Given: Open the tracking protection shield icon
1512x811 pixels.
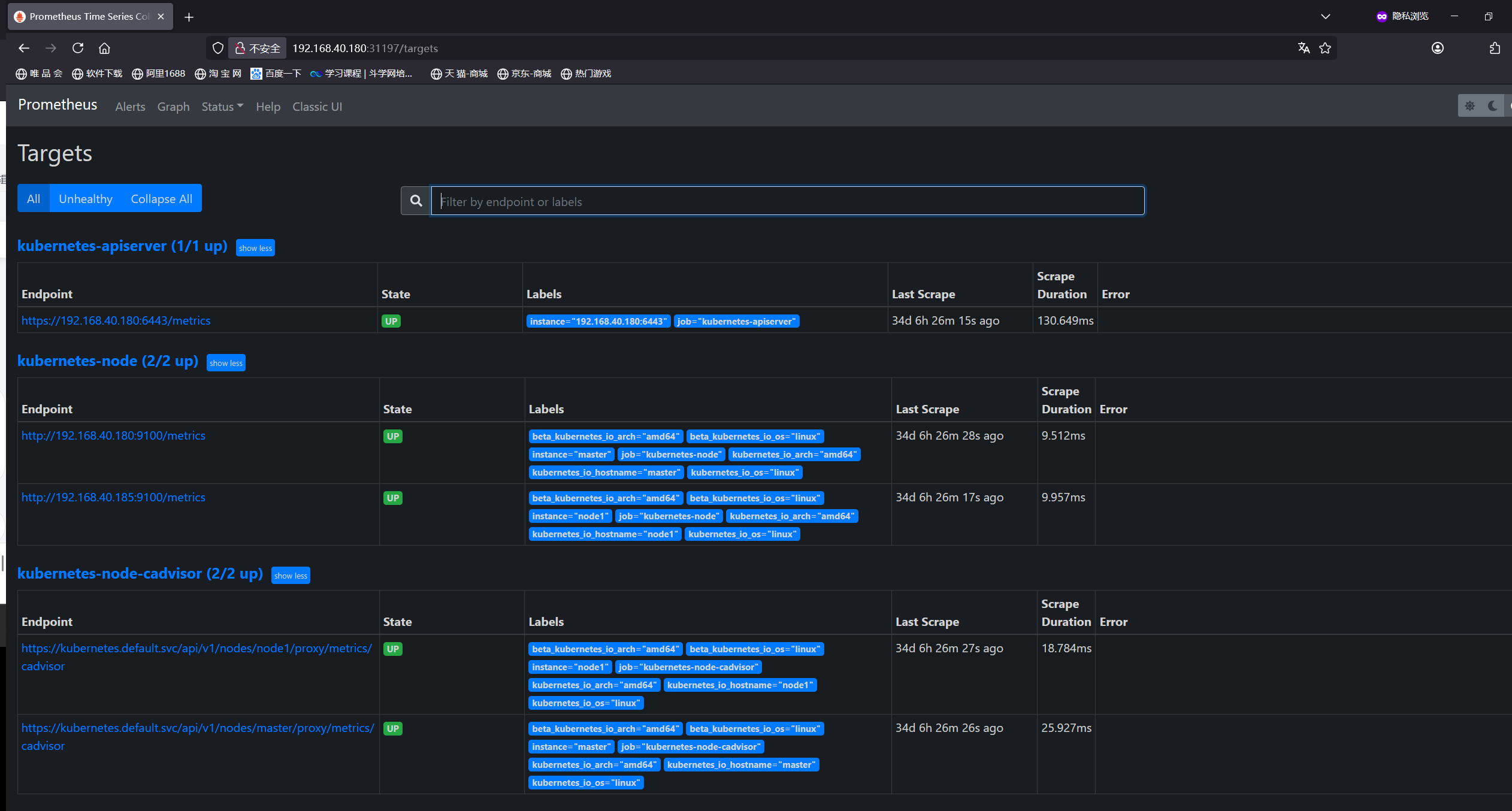Looking at the screenshot, I should (218, 48).
